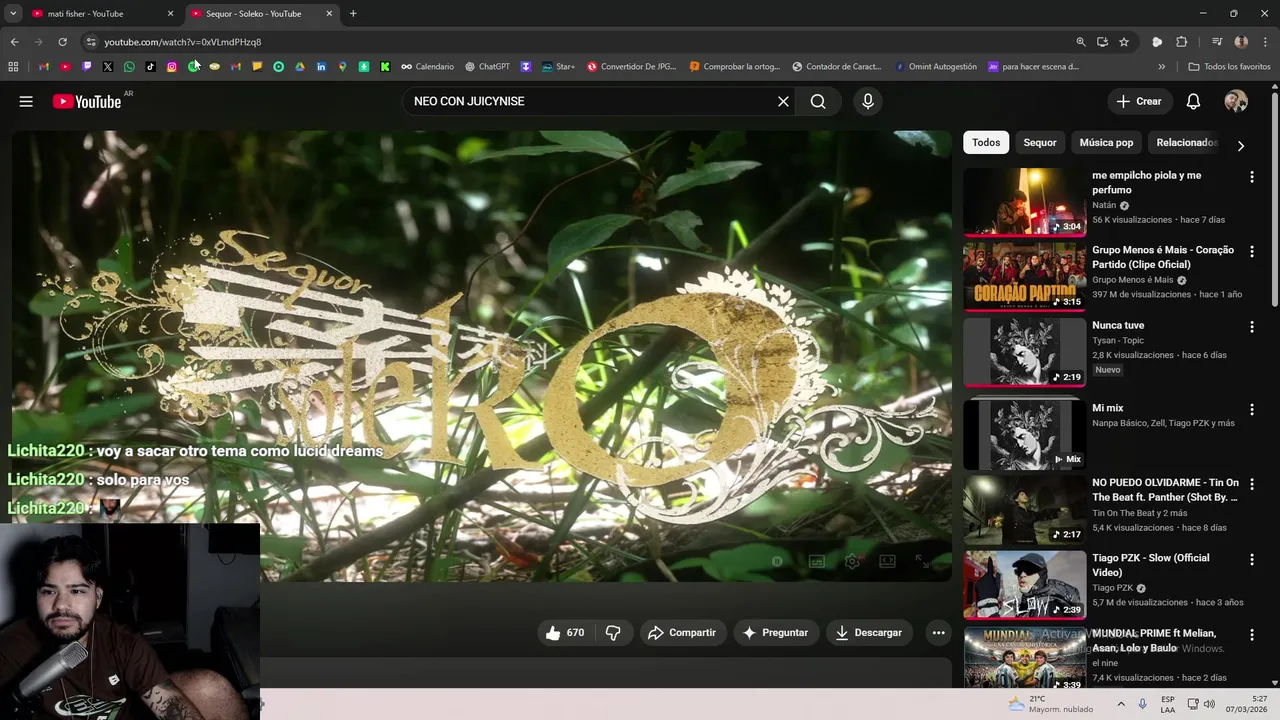Open 'Tiago PZK - Slow' video thumbnail
The image size is (1280, 720).
click(x=1024, y=585)
